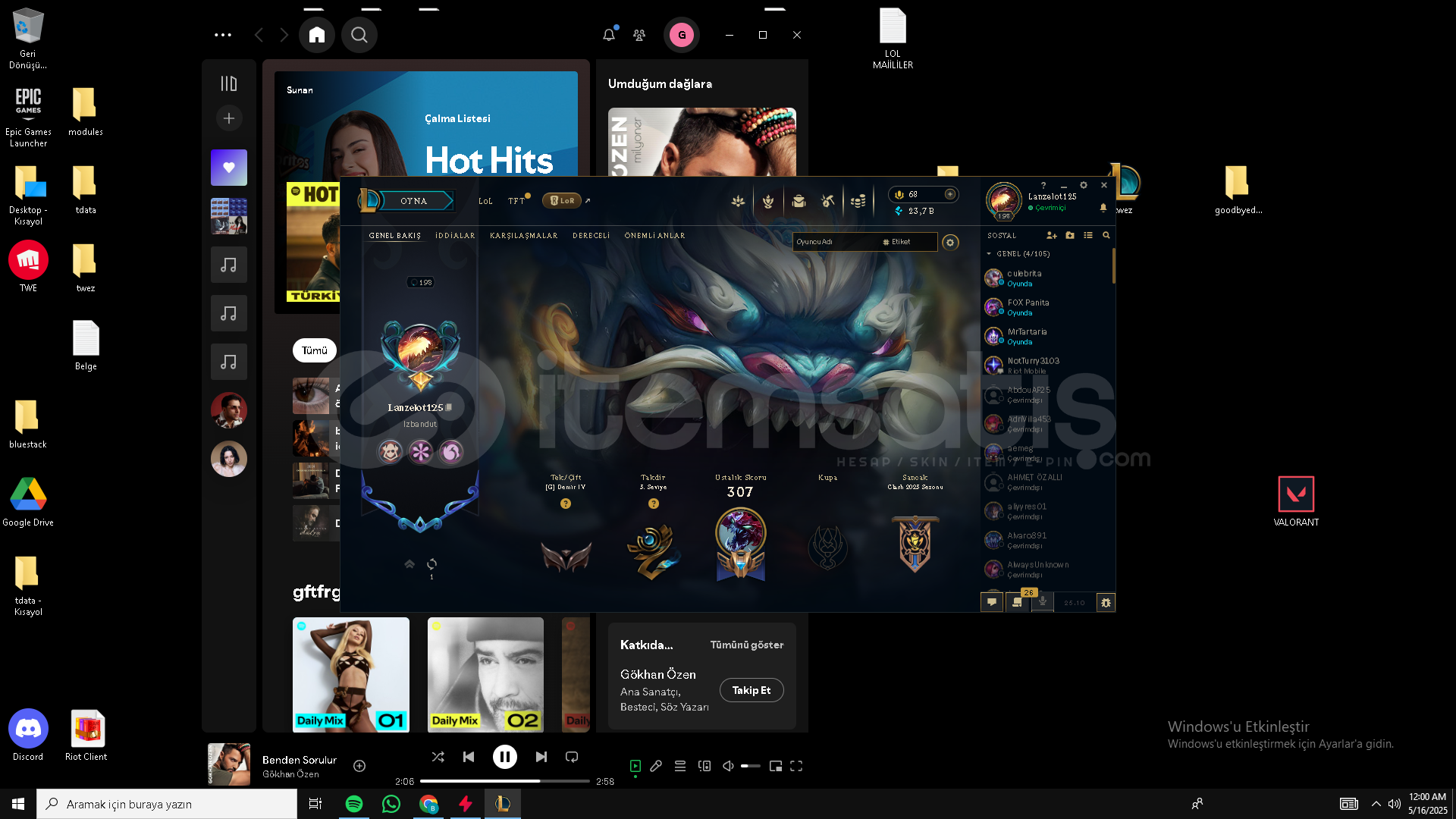Open the profile settings gear beside search
The width and height of the screenshot is (1456, 819).
(950, 242)
